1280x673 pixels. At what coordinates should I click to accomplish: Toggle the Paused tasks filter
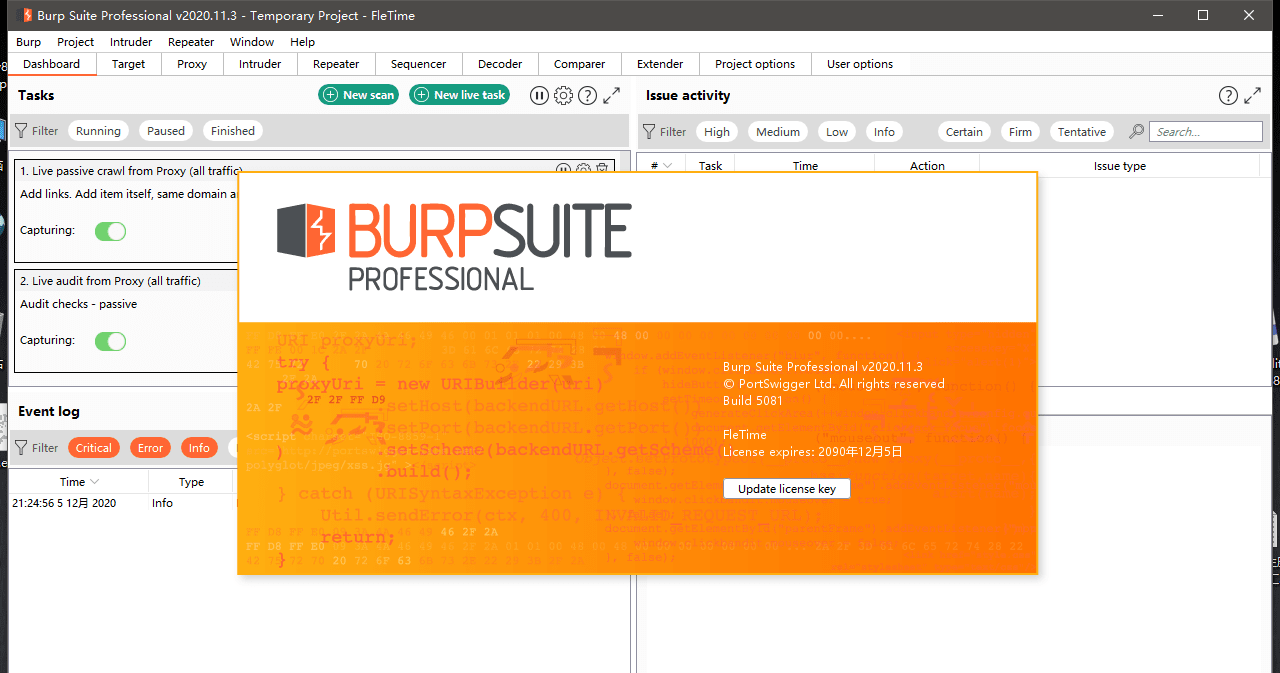[166, 131]
